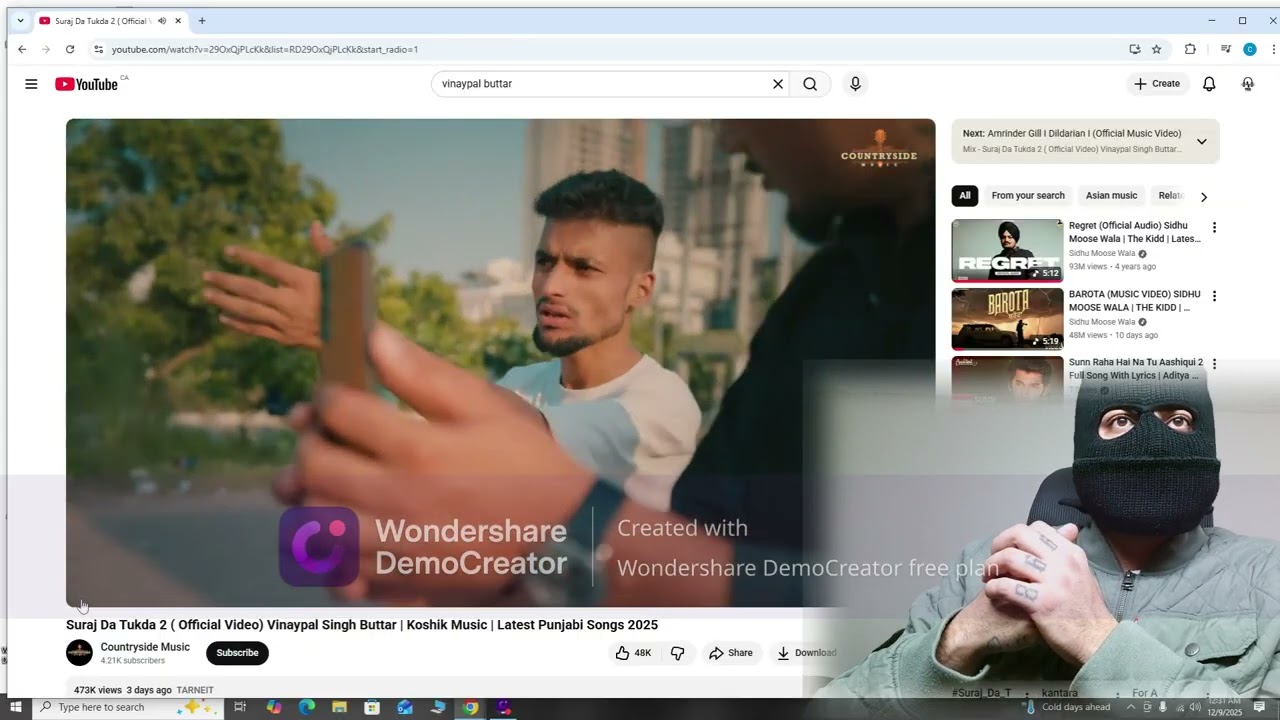Clear the search box text

coord(777,84)
